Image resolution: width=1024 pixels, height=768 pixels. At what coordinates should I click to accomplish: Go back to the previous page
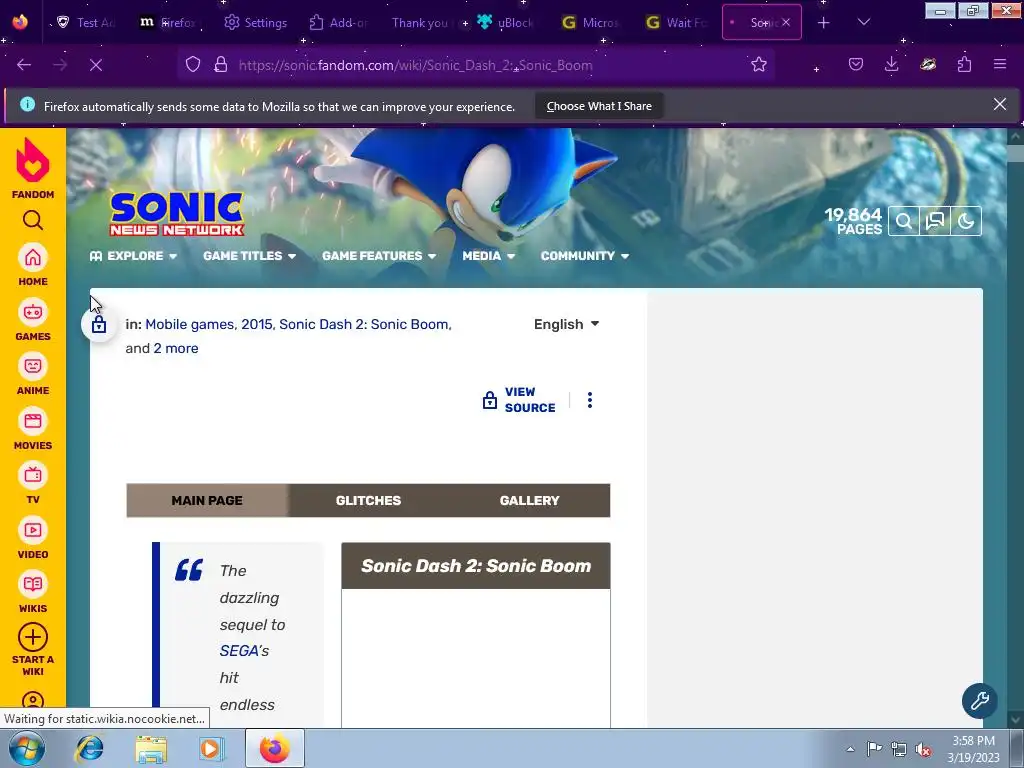tap(24, 65)
